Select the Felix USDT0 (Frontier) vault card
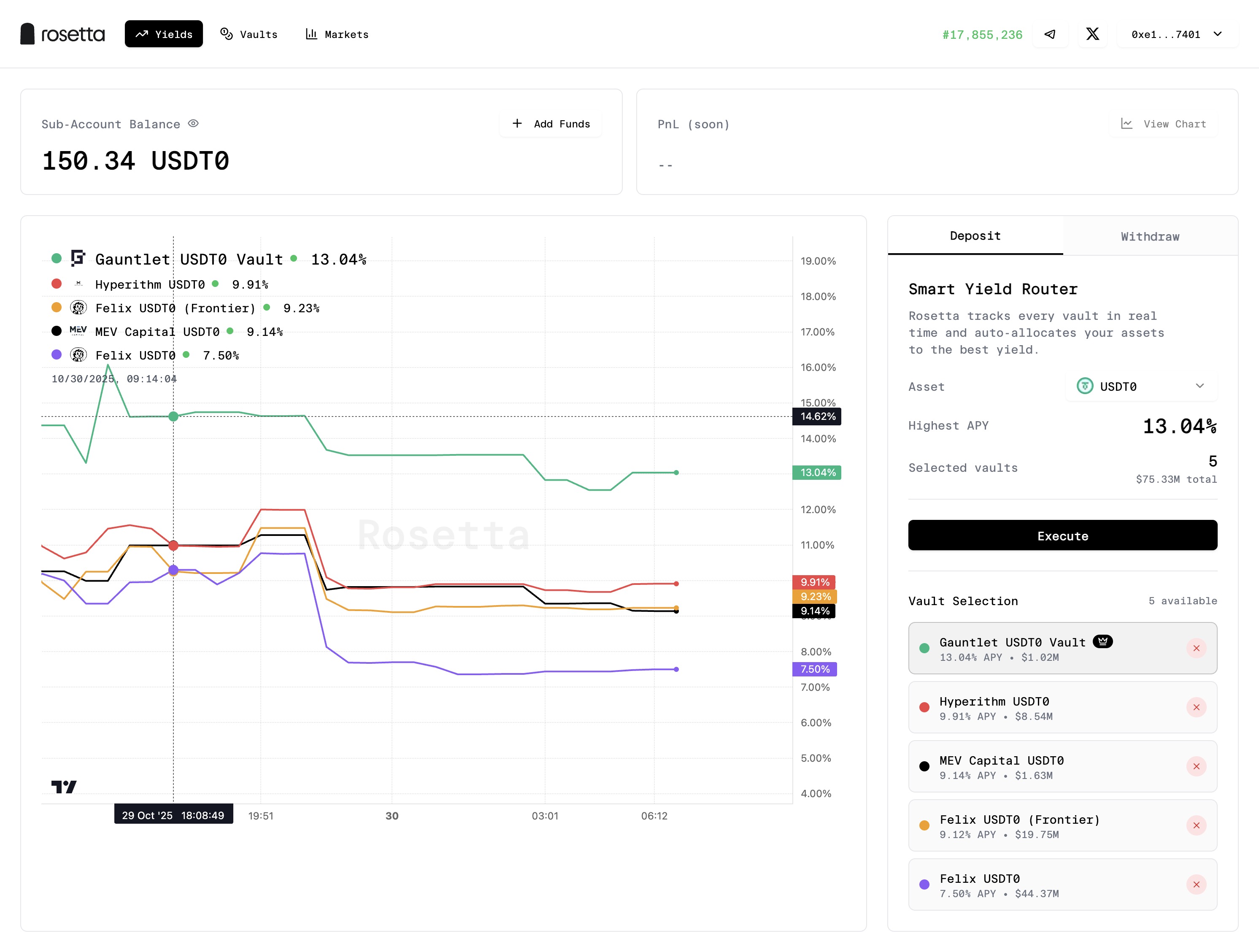1259x952 pixels. coord(1063,825)
